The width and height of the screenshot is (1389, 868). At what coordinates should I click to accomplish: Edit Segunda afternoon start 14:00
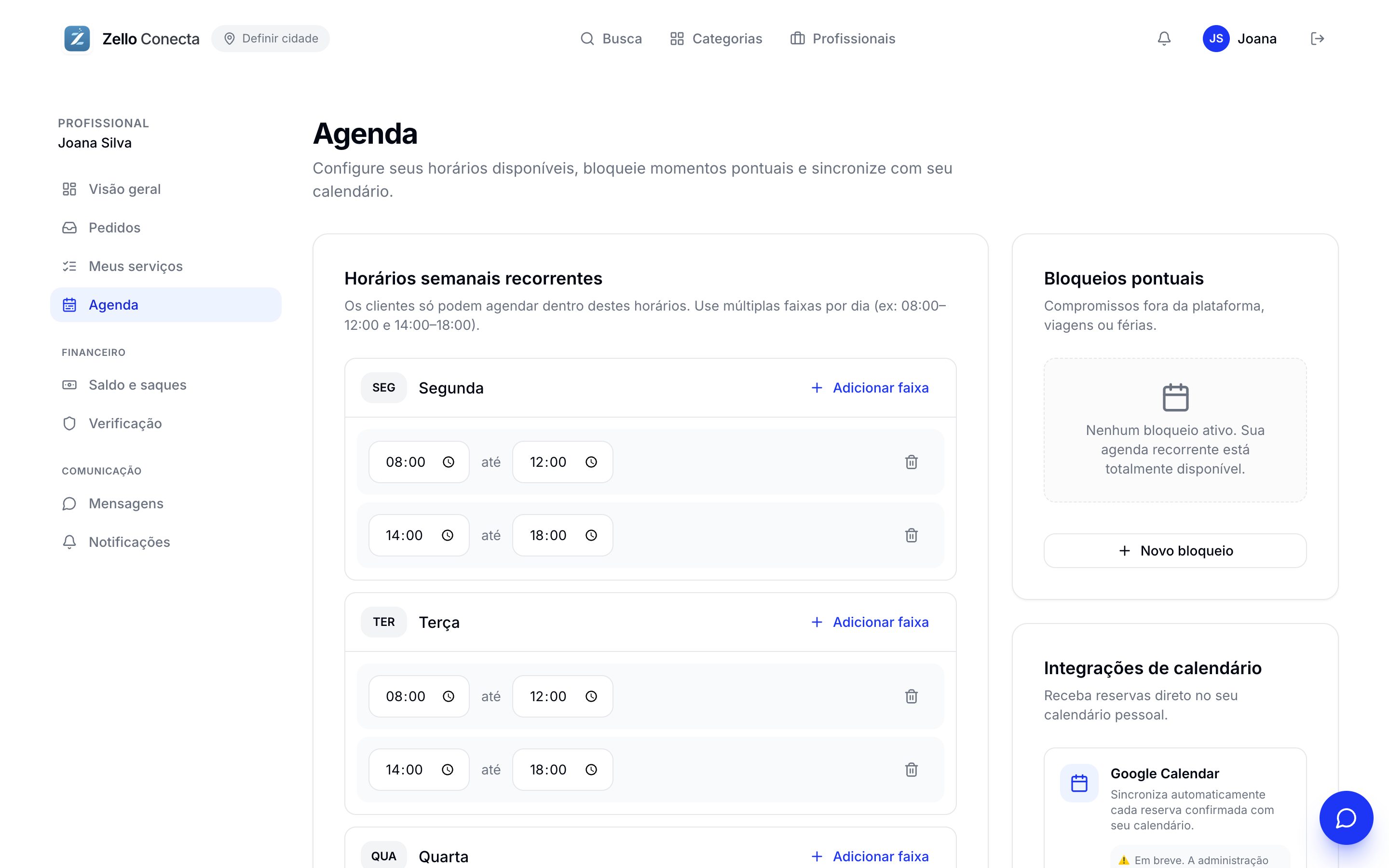pyautogui.click(x=419, y=535)
